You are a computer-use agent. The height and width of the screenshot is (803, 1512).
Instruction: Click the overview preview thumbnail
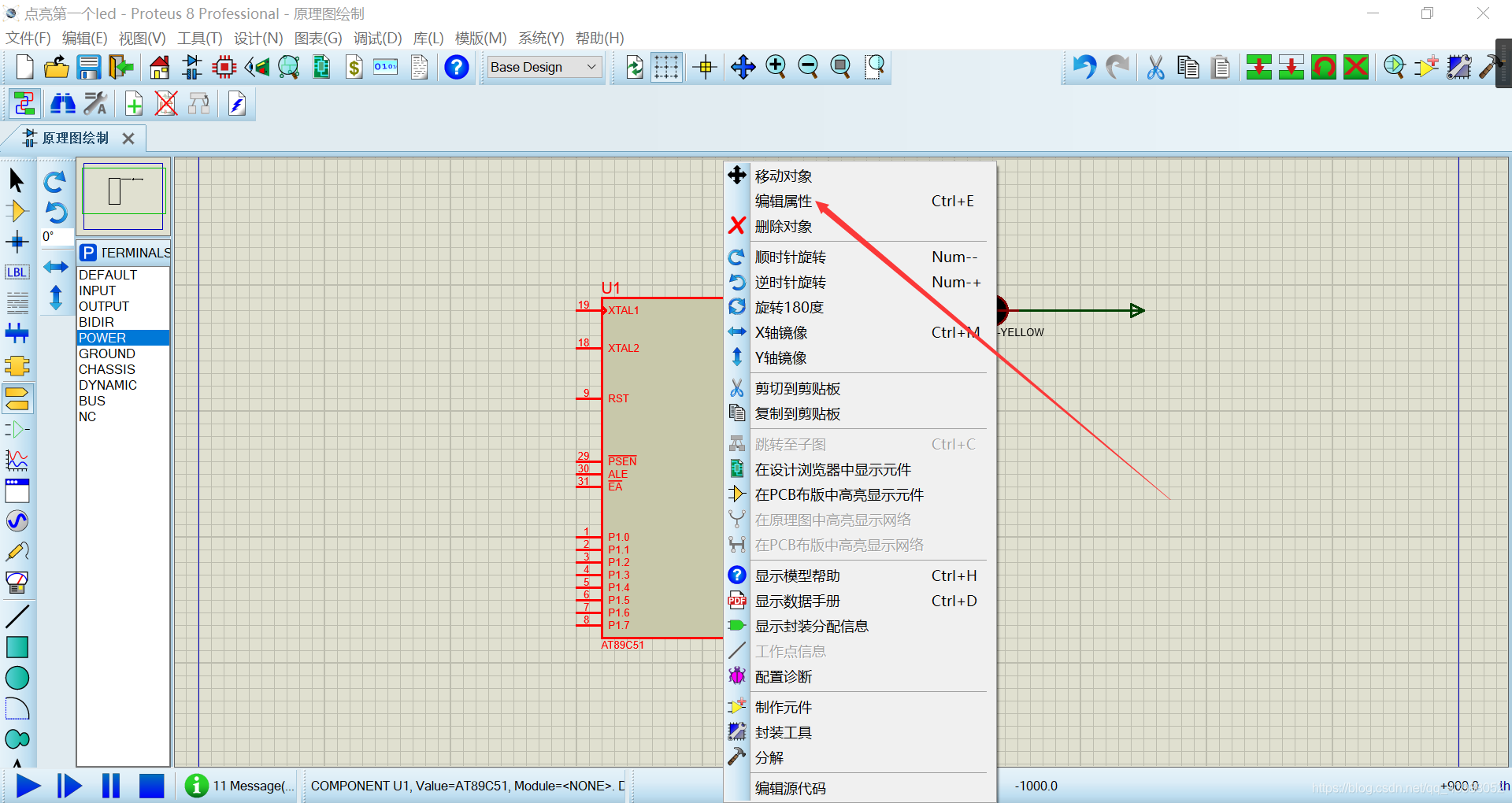coord(124,196)
